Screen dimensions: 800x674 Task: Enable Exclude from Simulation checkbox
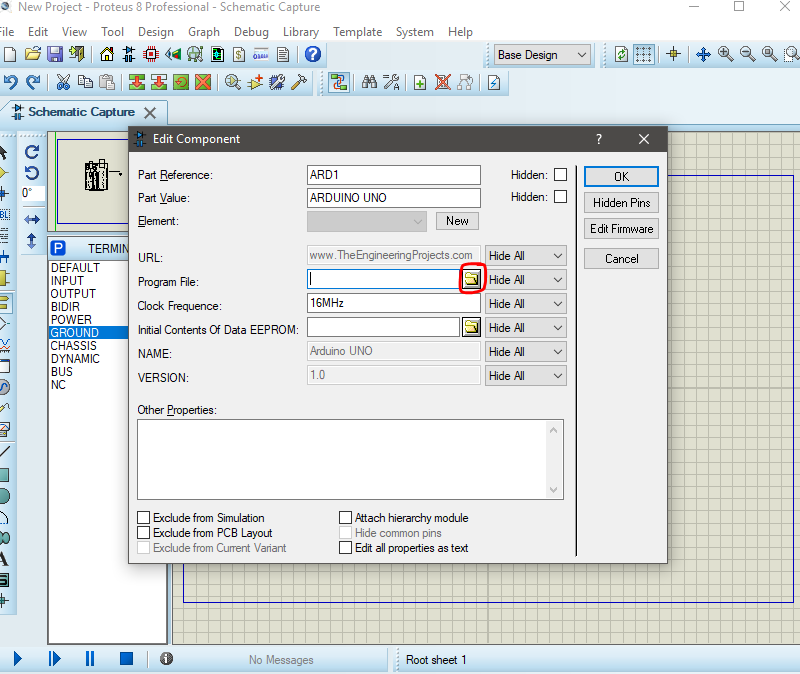click(x=144, y=518)
